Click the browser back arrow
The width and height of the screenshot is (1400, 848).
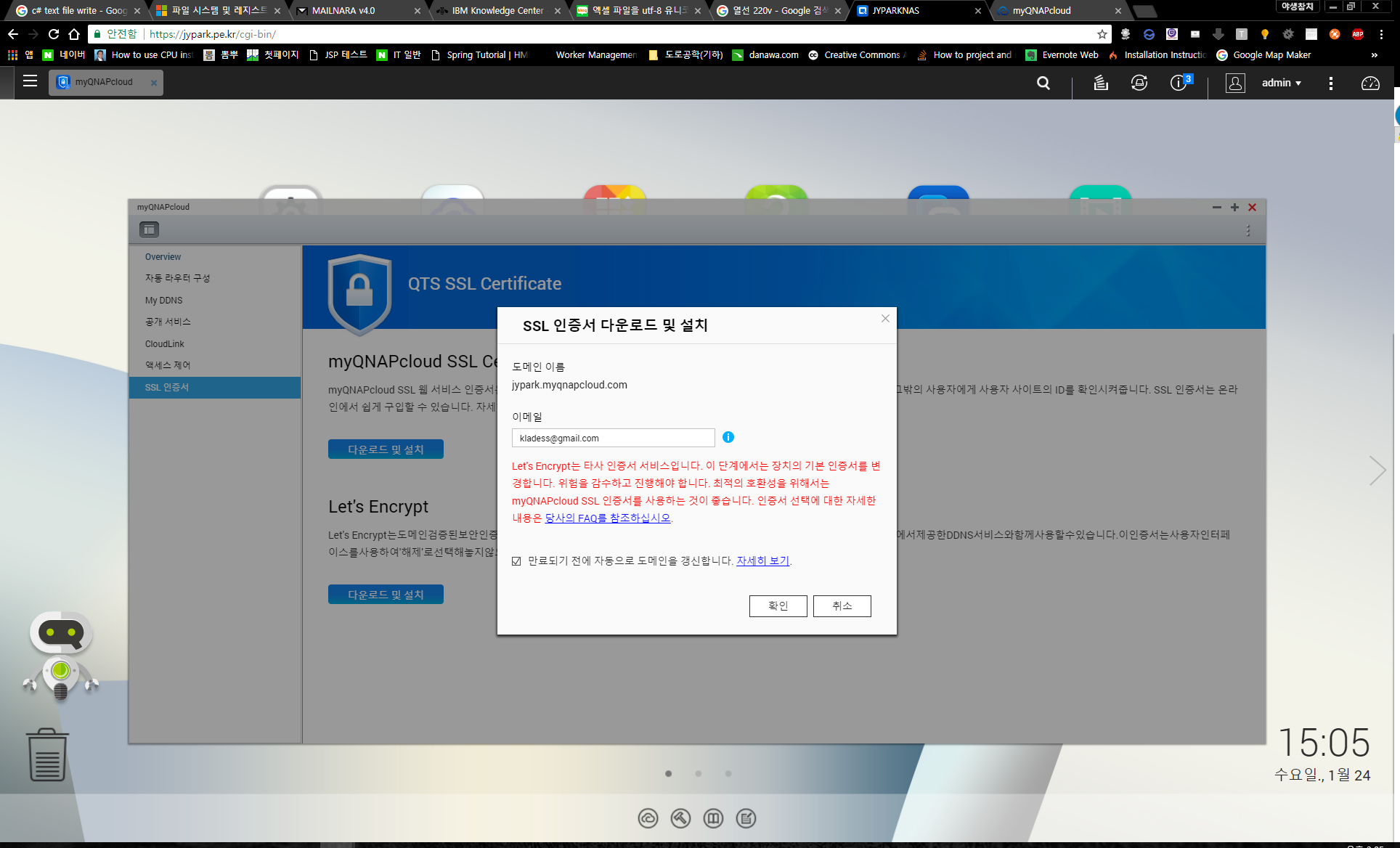(x=13, y=34)
